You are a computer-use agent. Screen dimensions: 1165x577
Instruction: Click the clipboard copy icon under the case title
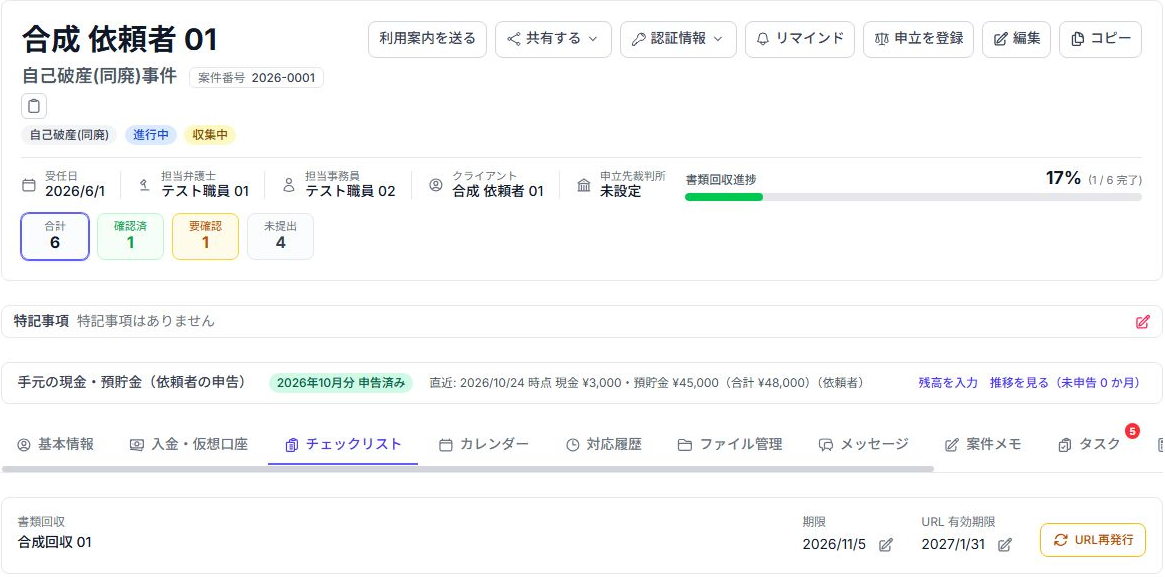pos(34,106)
